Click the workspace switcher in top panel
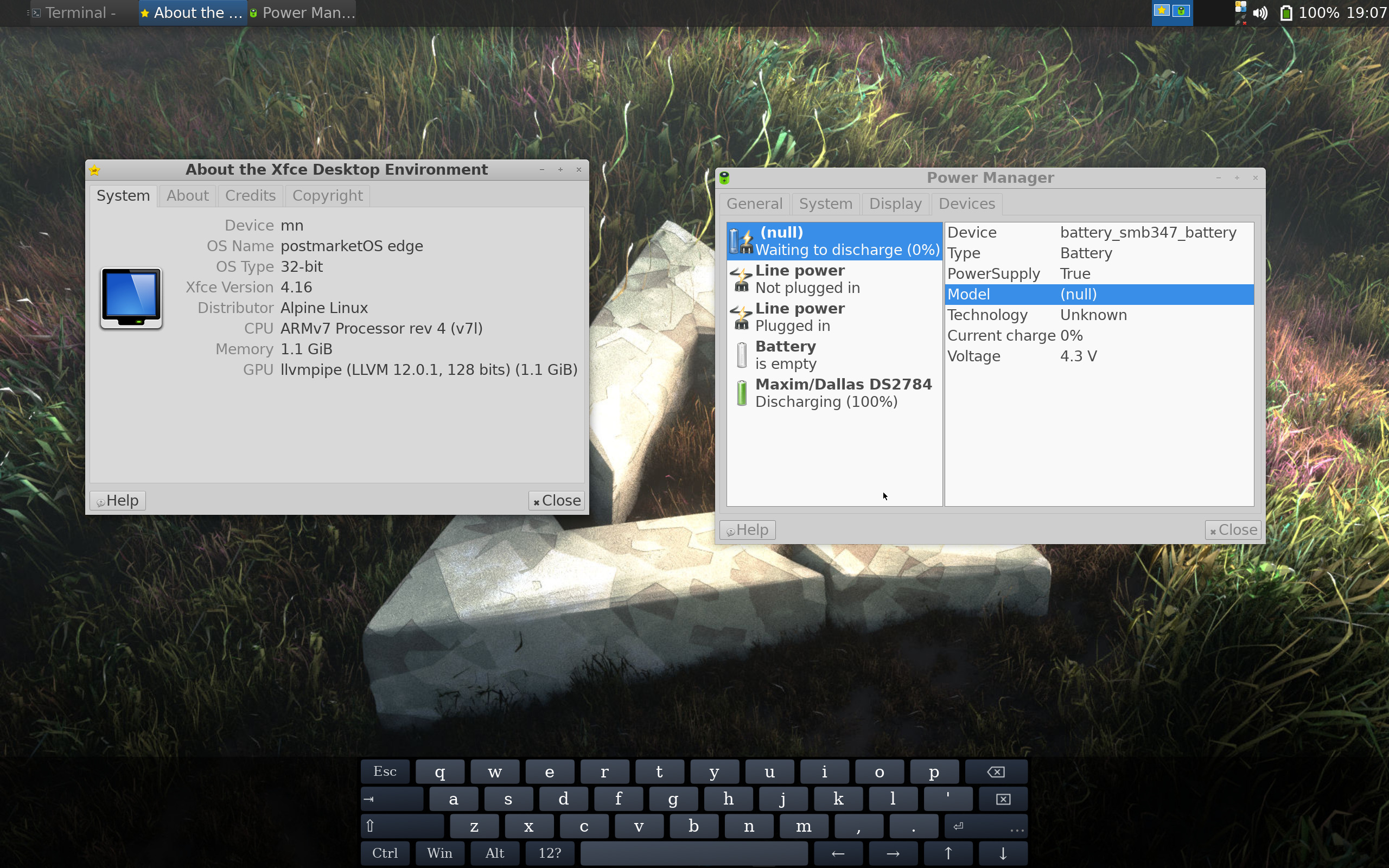 point(1171,12)
